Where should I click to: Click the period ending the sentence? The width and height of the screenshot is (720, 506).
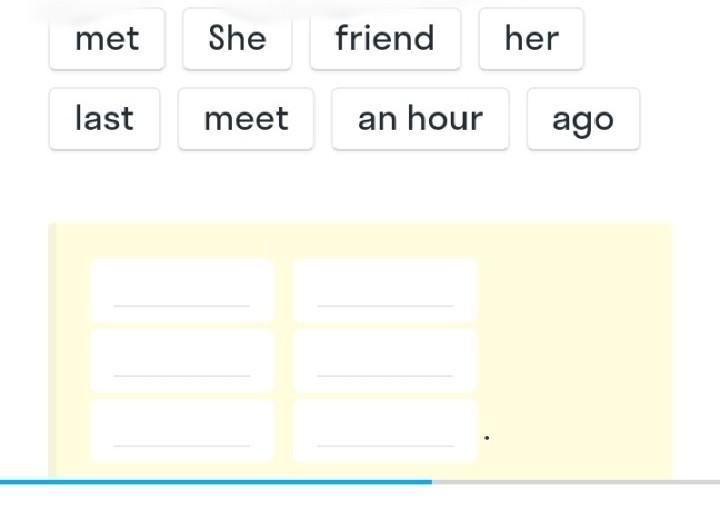[486, 438]
